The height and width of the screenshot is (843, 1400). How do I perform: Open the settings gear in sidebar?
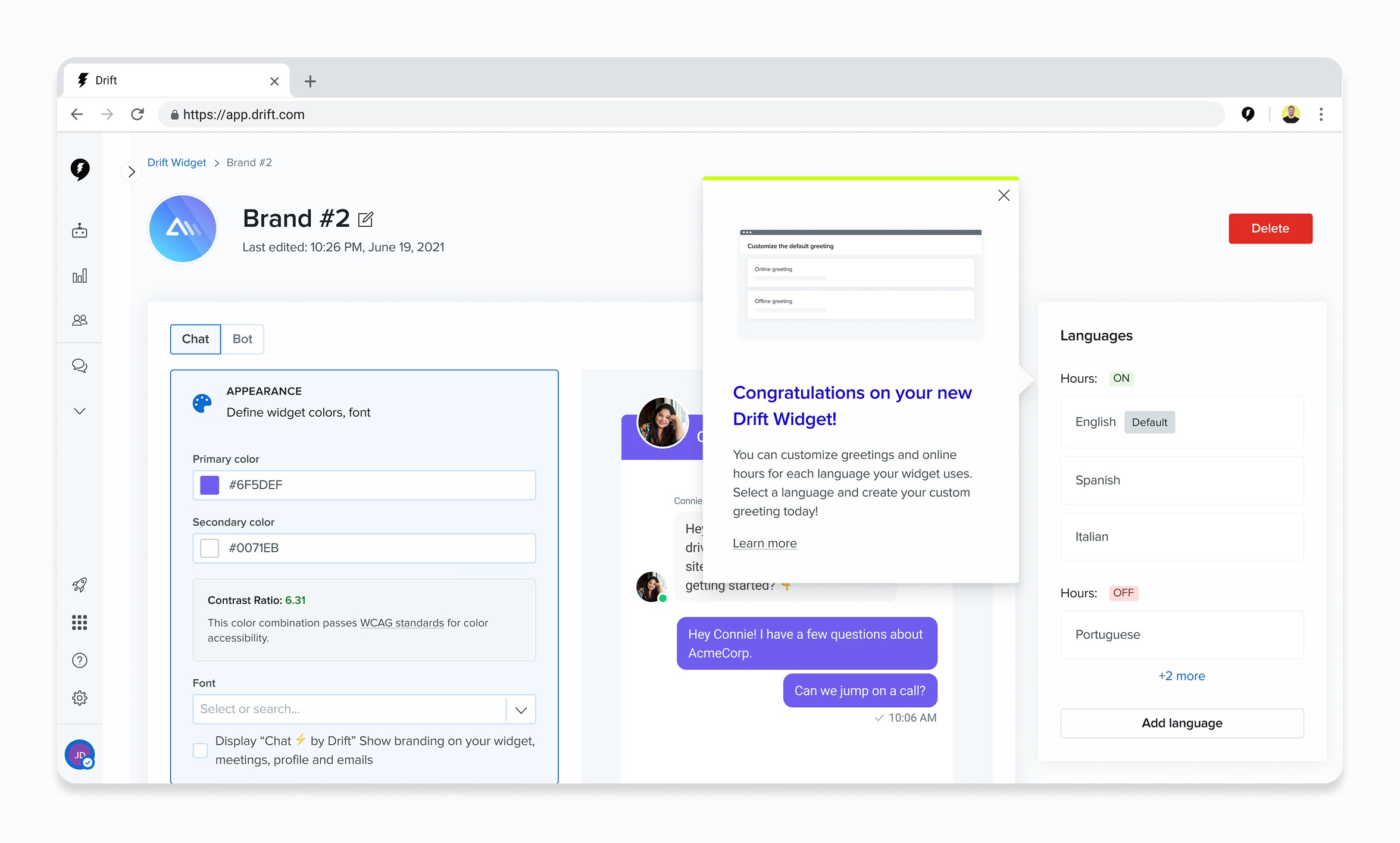pyautogui.click(x=80, y=698)
